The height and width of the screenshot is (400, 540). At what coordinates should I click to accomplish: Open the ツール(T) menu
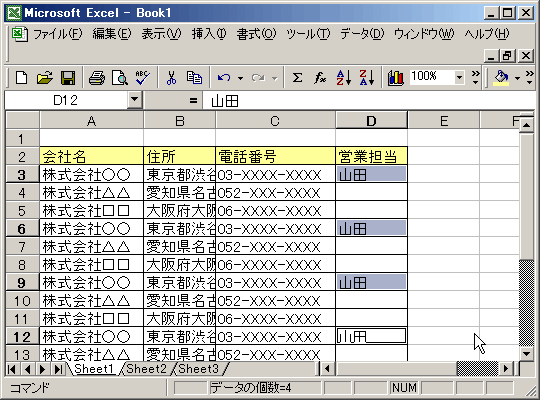pos(308,34)
